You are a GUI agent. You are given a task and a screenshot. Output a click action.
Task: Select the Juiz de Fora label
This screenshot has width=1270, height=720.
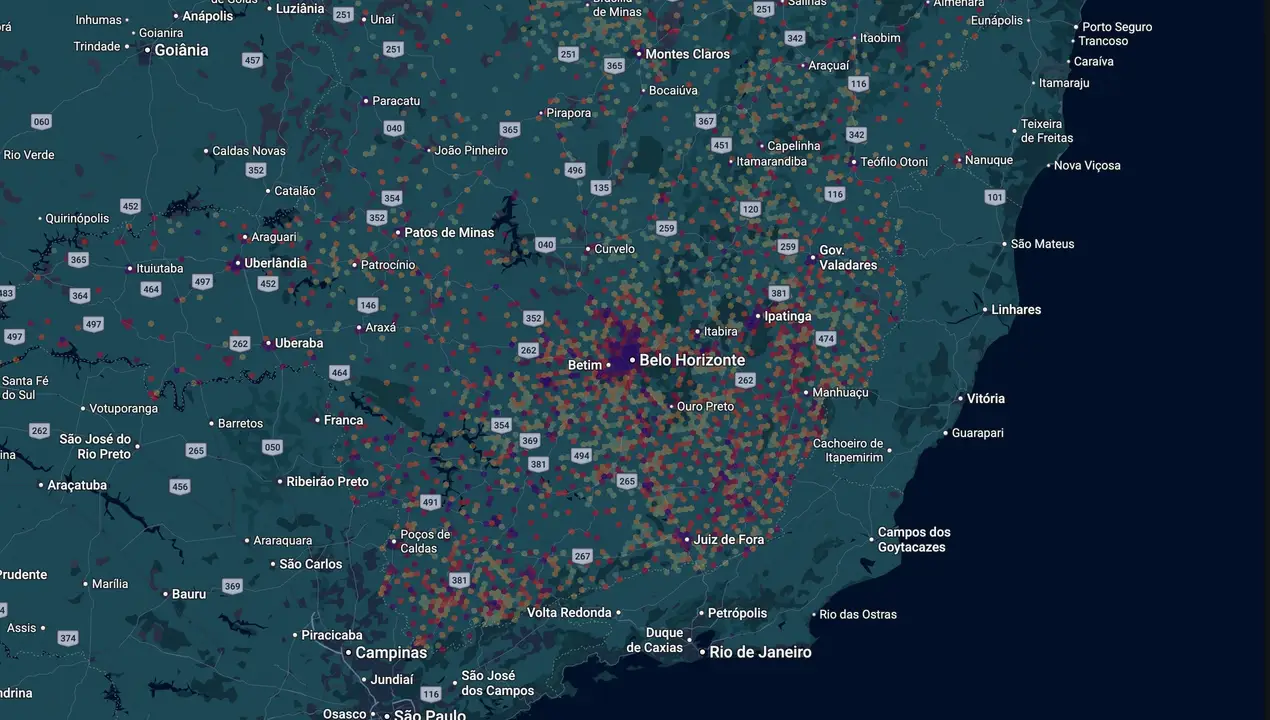pos(729,539)
